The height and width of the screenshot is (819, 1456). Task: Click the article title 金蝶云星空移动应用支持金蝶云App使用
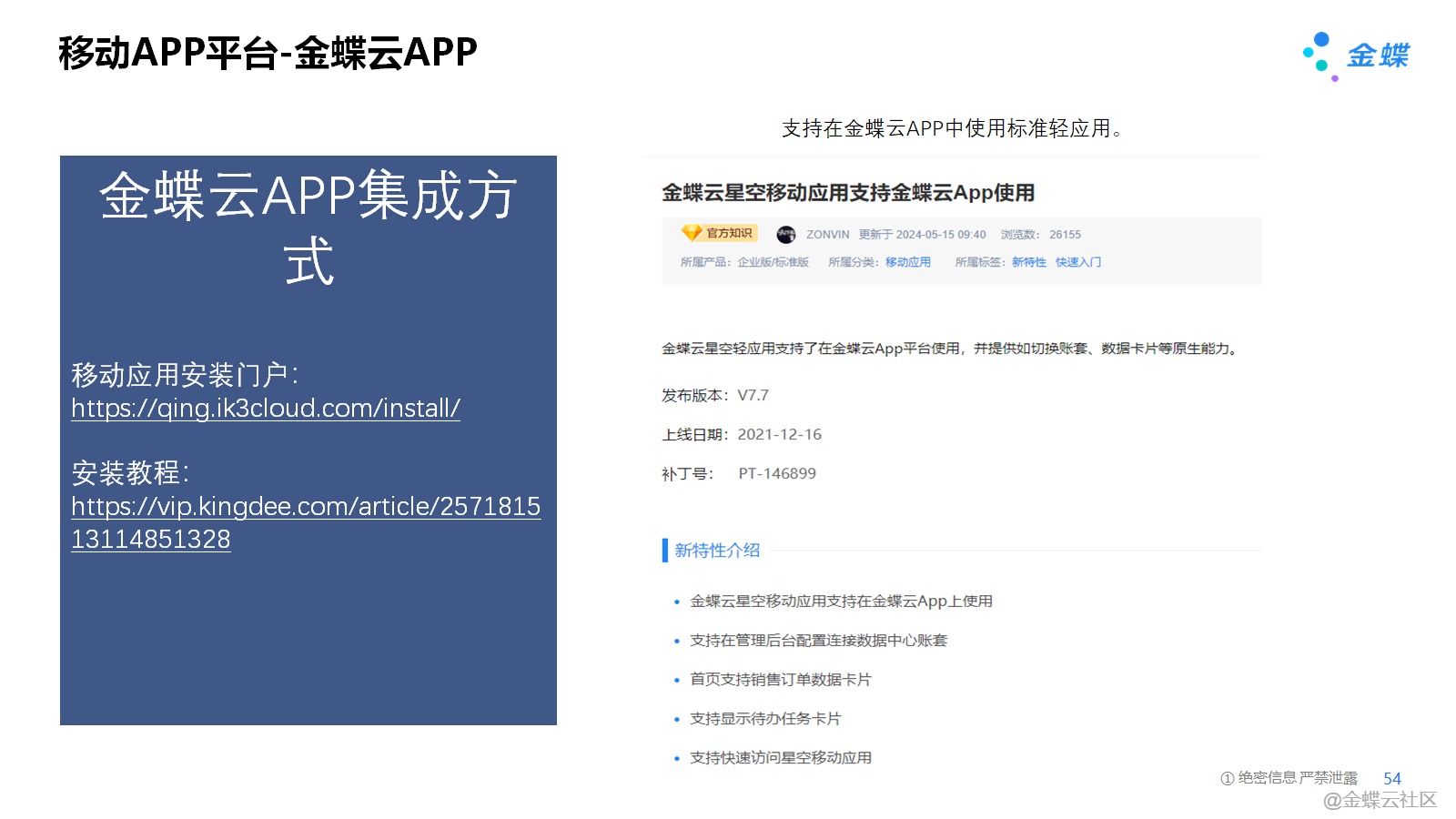(x=847, y=193)
